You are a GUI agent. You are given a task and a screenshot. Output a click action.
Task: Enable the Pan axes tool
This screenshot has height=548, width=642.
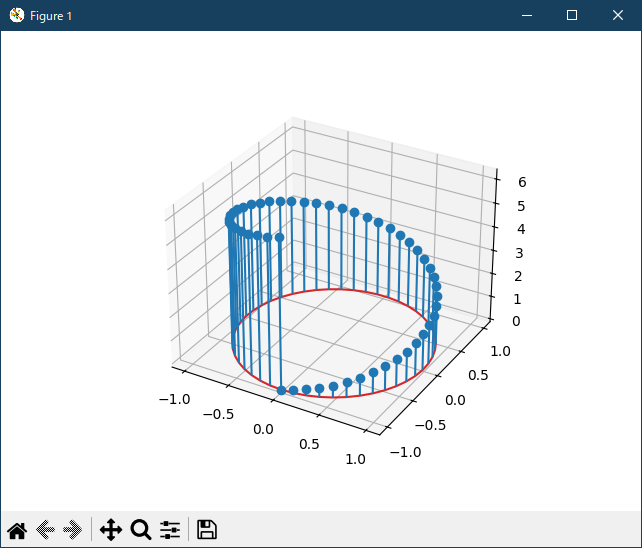click(x=111, y=530)
